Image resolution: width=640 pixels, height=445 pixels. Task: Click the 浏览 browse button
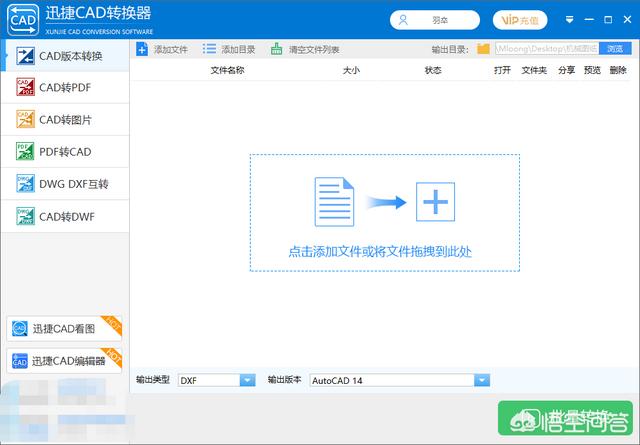[614, 48]
